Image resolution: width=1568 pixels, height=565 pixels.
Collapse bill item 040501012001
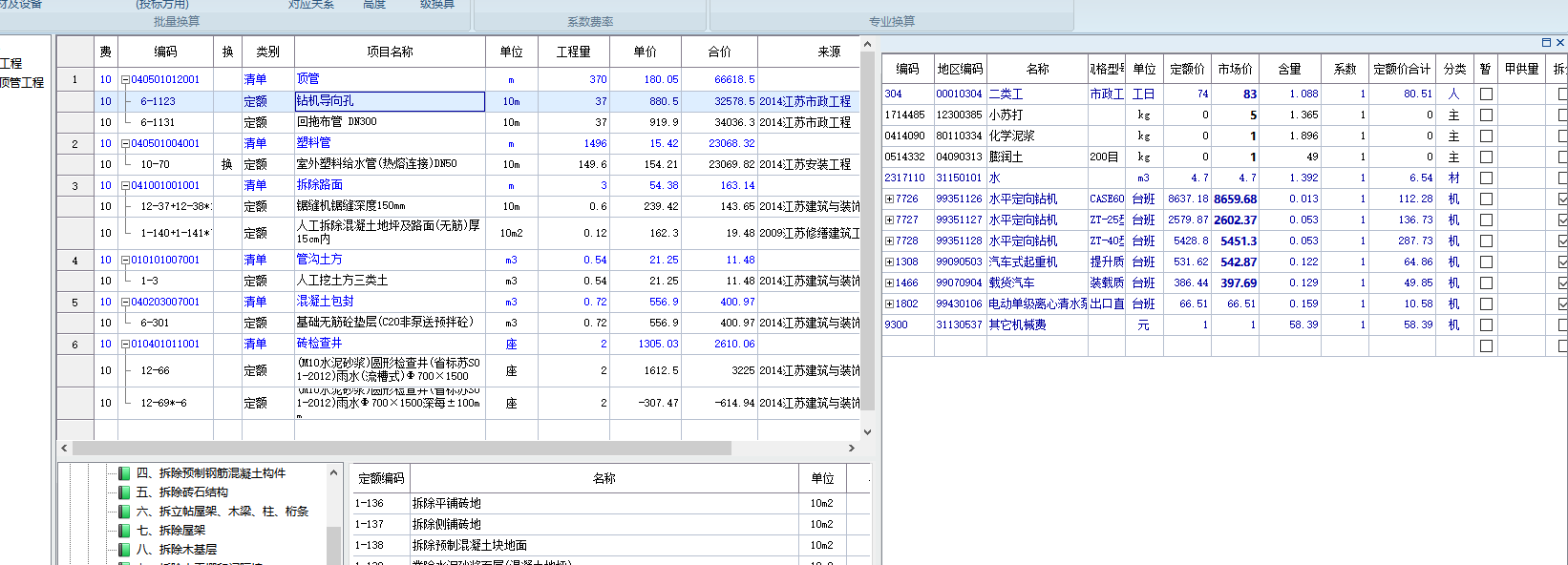pos(125,80)
